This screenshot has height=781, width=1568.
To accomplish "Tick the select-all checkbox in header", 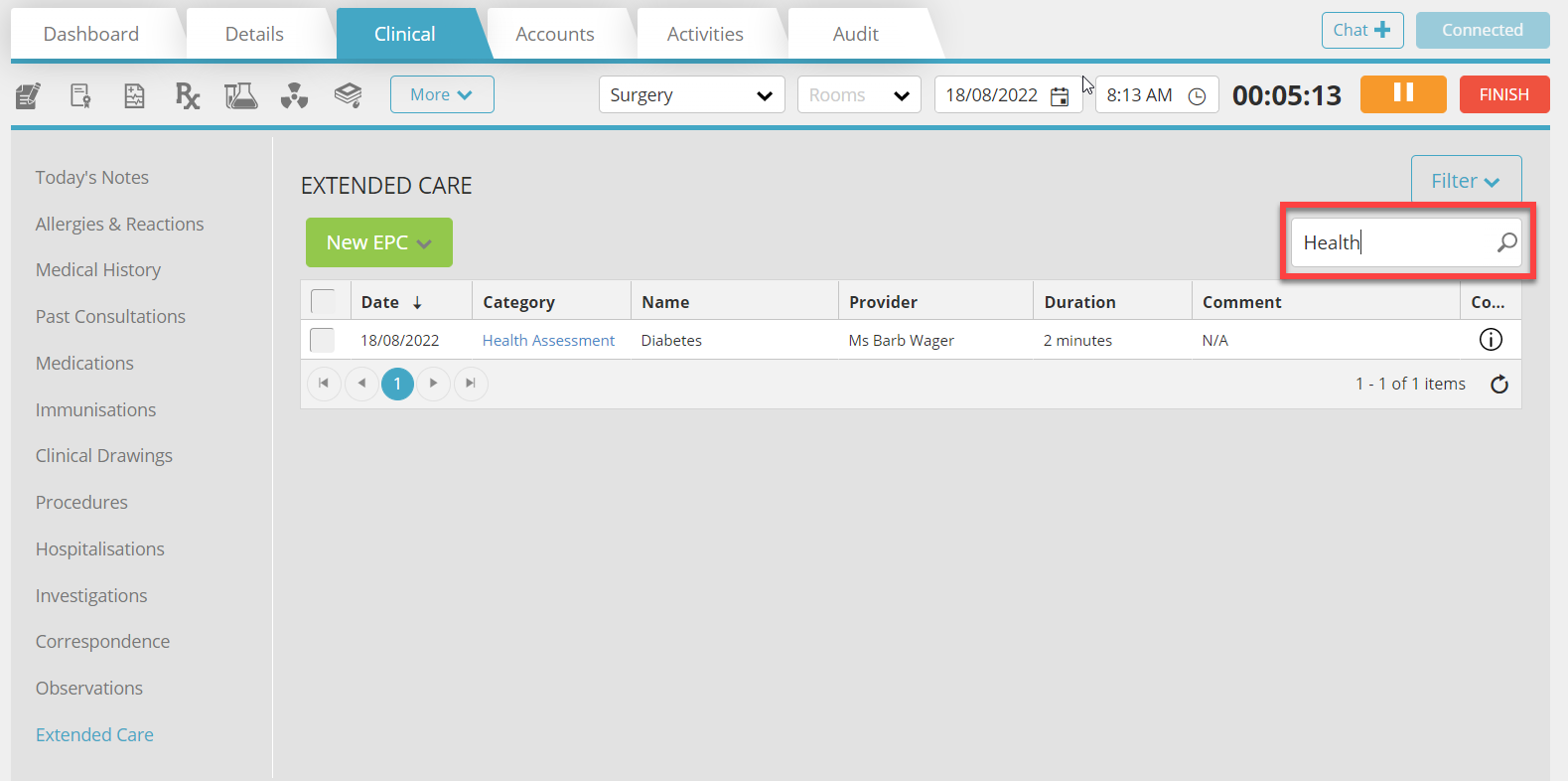I will [x=324, y=302].
